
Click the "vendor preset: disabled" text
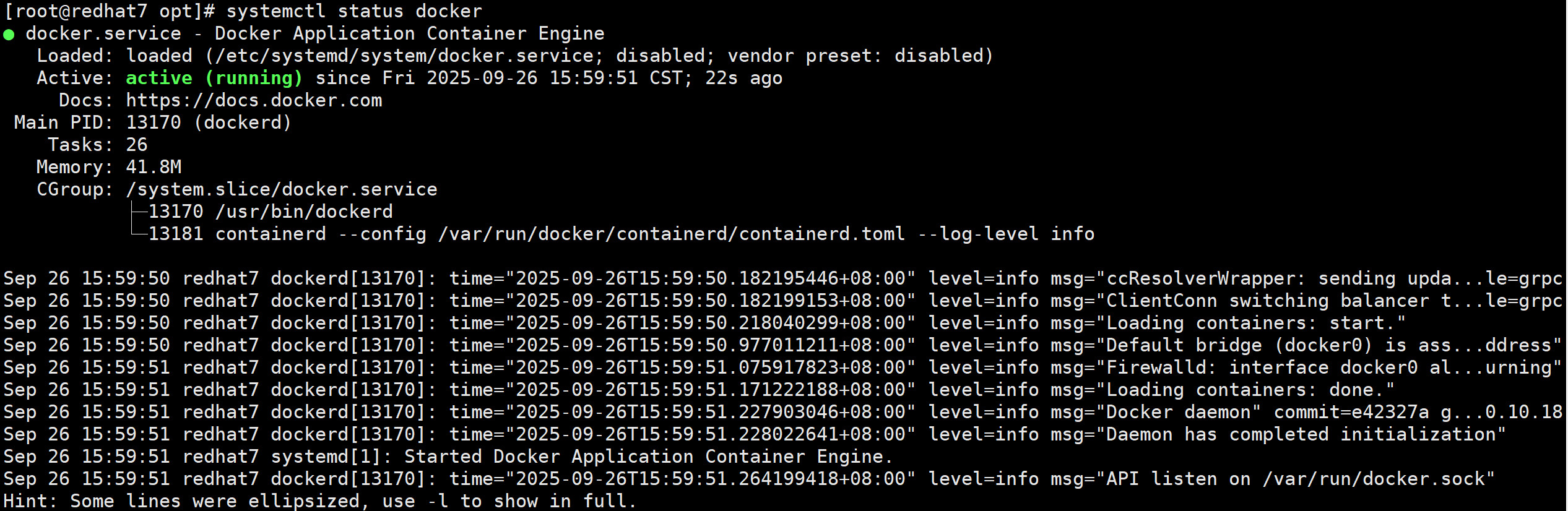pyautogui.click(x=859, y=56)
